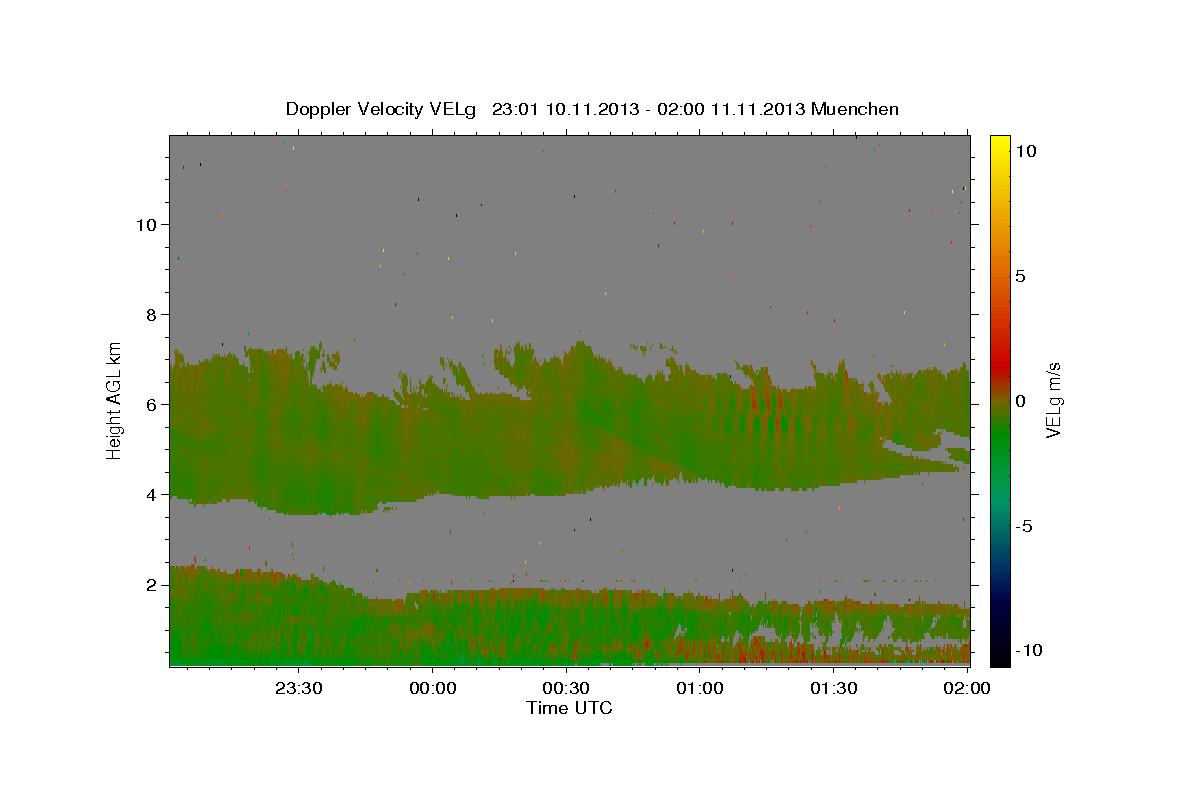Viewport: 1200px width, 800px height.
Task: Click the 23:30 time tick label
Action: 300,689
